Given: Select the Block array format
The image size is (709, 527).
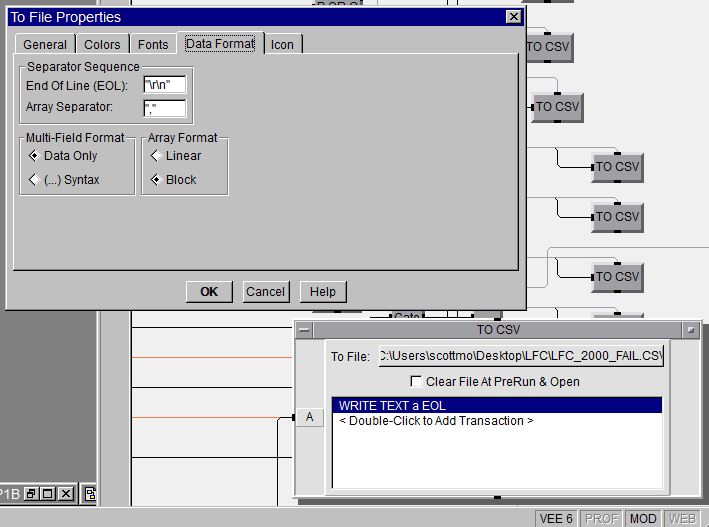Looking at the screenshot, I should (x=156, y=180).
